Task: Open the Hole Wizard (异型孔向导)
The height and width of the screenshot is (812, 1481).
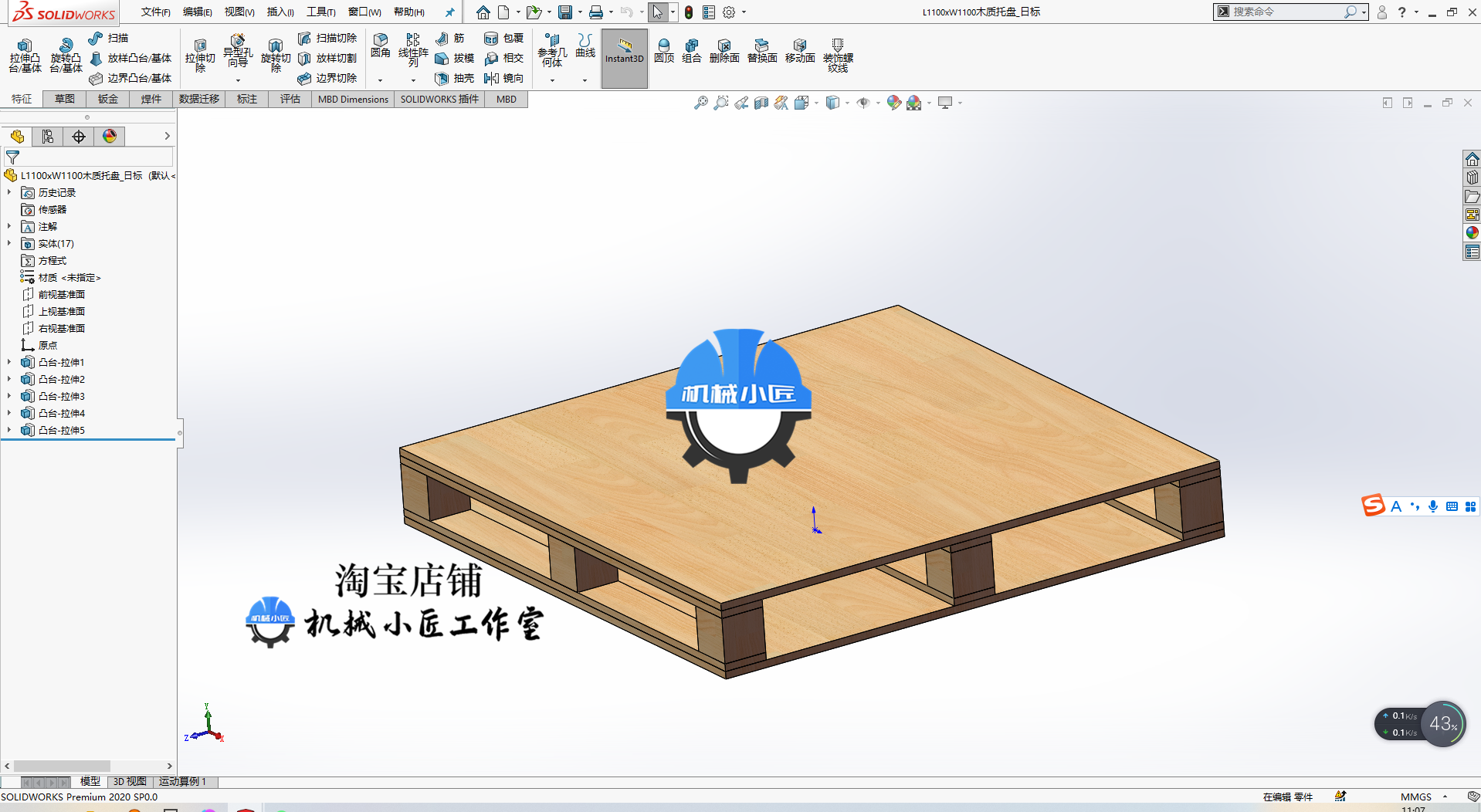Action: 238,51
